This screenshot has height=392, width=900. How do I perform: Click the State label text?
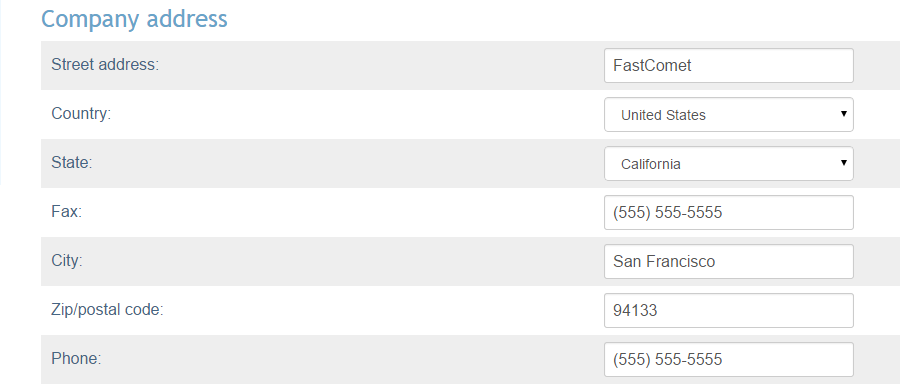72,163
